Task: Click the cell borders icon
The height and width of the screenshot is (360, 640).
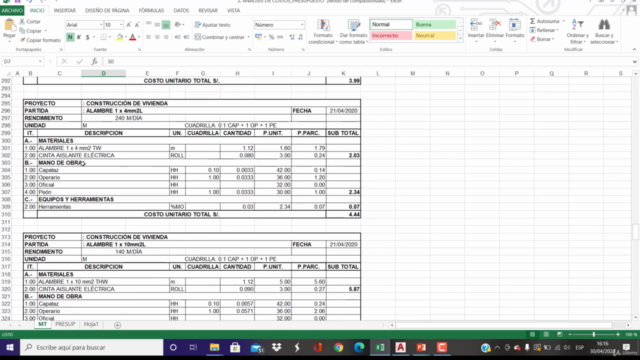Action: pyautogui.click(x=103, y=37)
